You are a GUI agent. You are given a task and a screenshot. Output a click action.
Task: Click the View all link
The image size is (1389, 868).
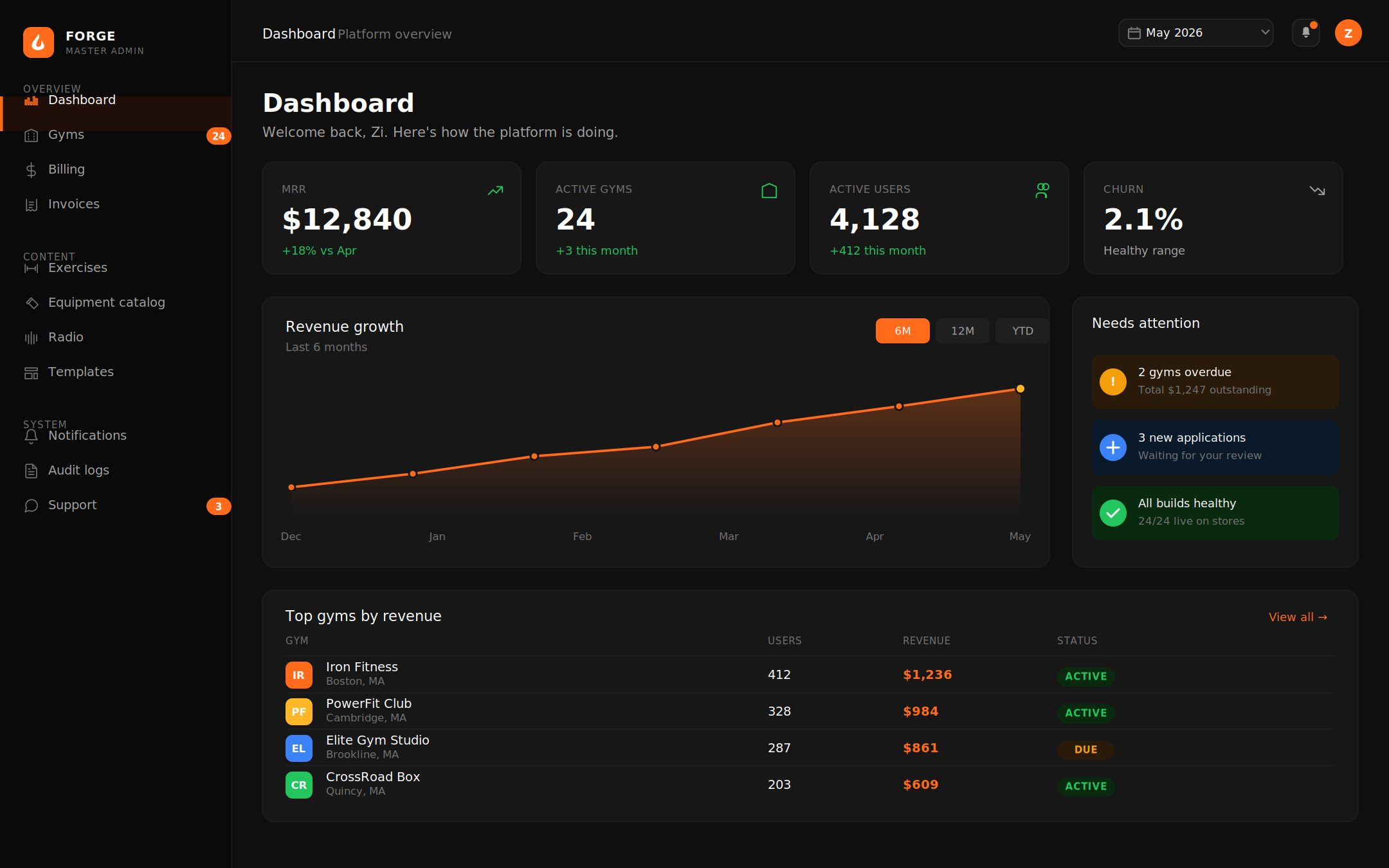tap(1298, 617)
